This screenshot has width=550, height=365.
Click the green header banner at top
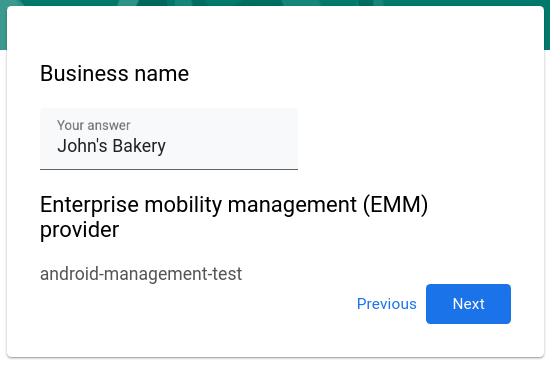click(x=275, y=3)
